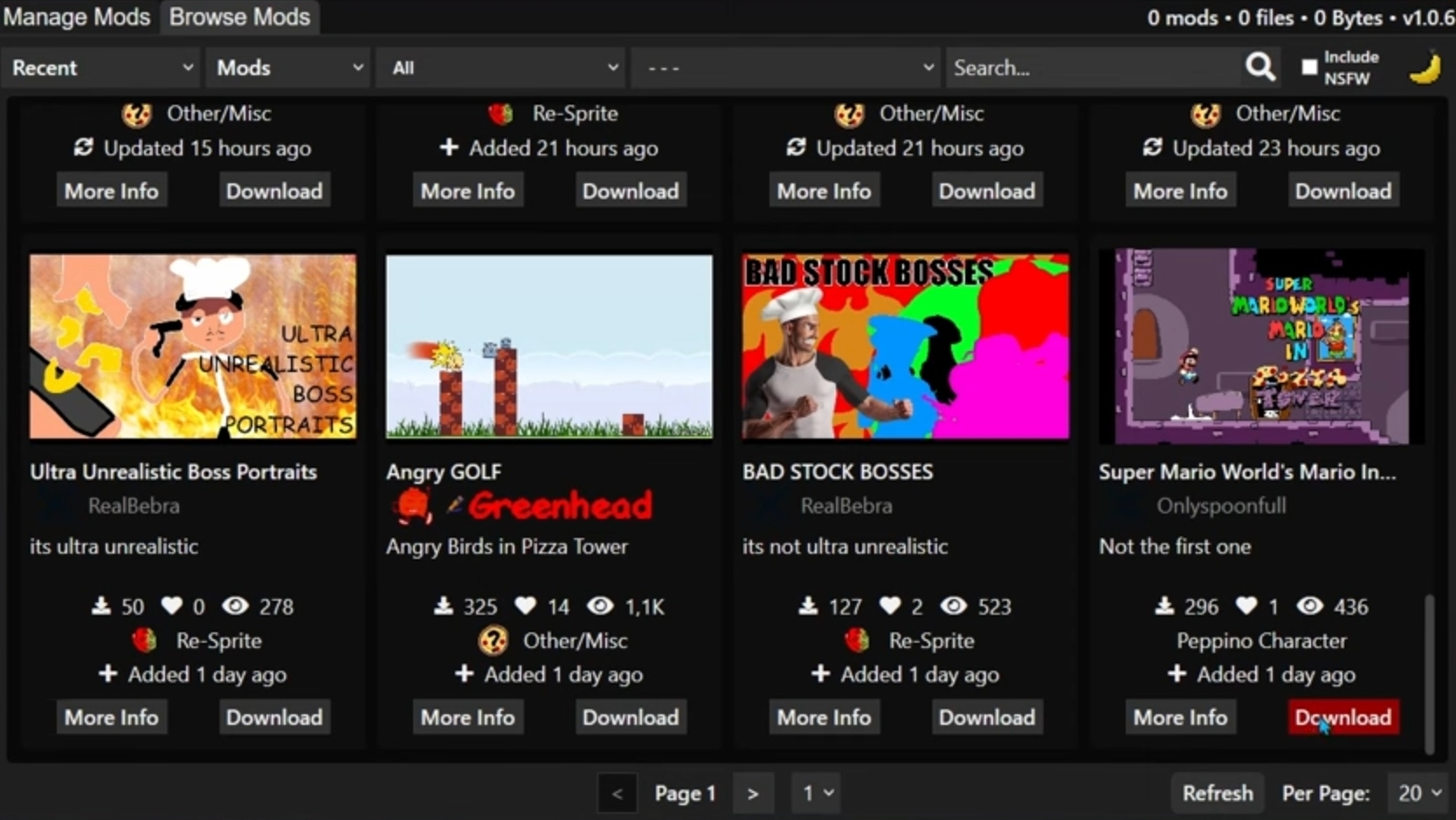
Task: Open More Info for Ultra Unrealistic Boss Portraits
Action: pos(112,717)
